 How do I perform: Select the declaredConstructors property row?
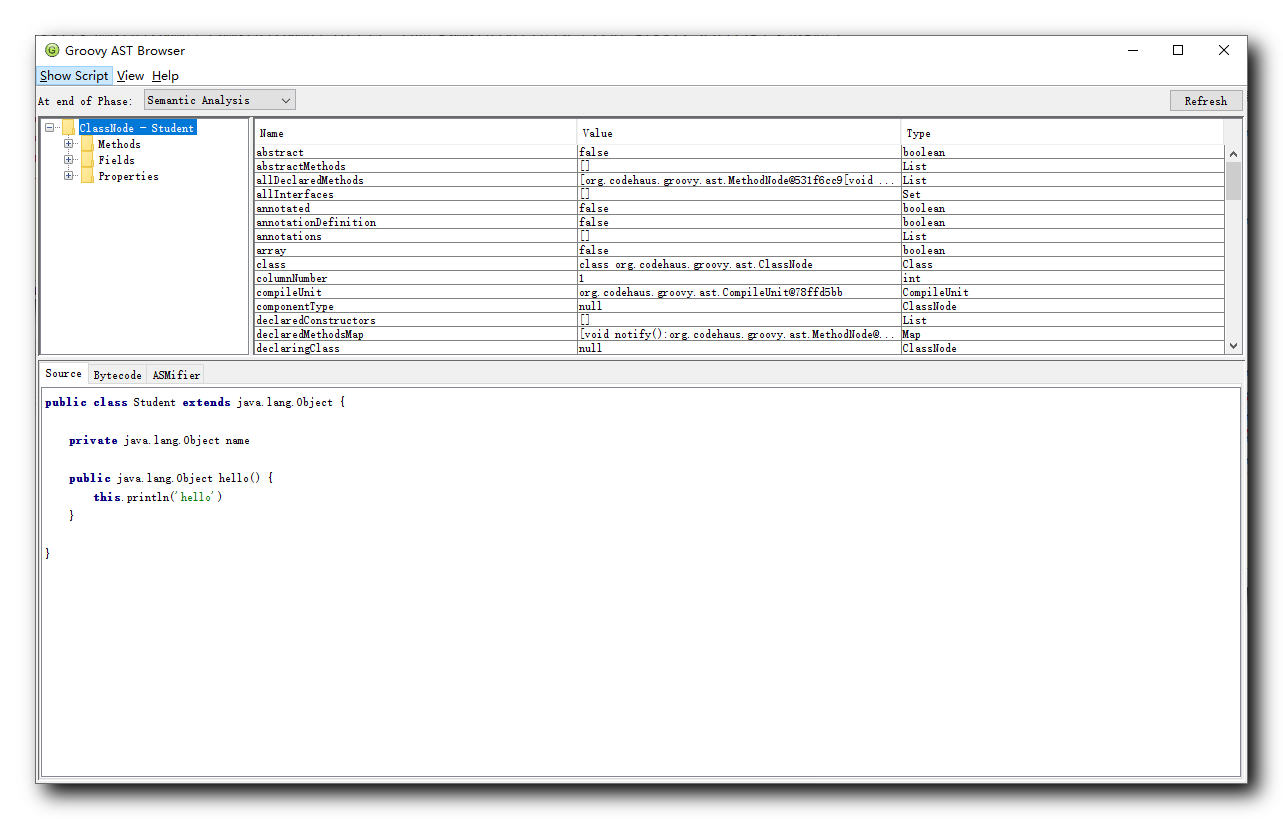(x=739, y=320)
